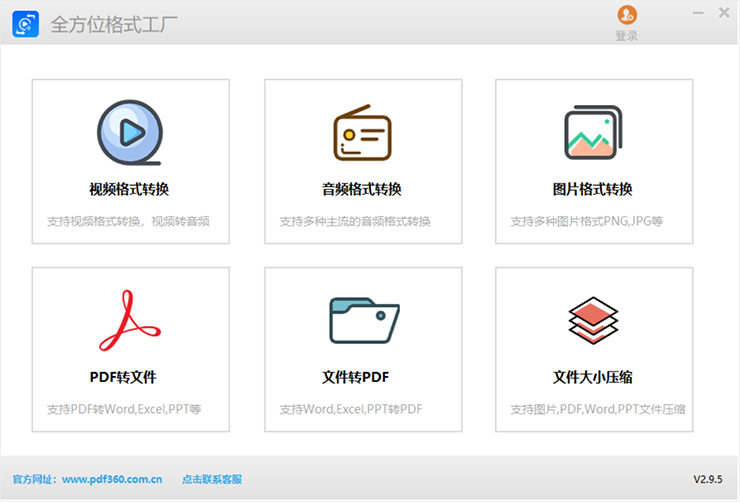Open www.pdf360.com.cn official website link
Viewport: 740px width, 502px height.
112,479
